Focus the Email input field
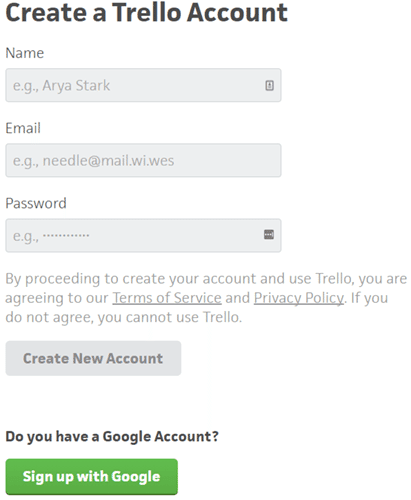The width and height of the screenshot is (411, 500). (143, 160)
